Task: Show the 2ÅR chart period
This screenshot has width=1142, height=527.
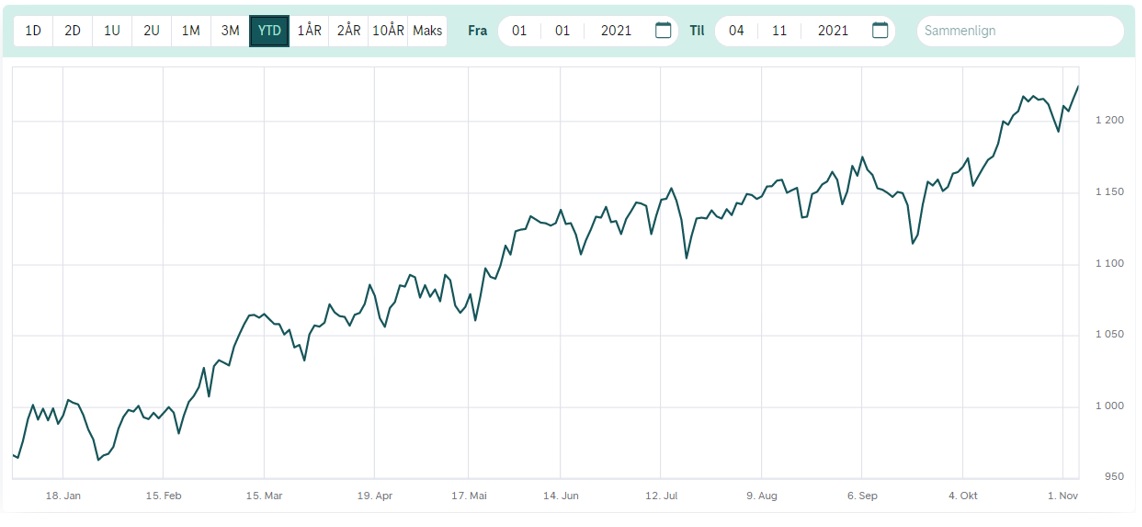Action: pyautogui.click(x=349, y=30)
